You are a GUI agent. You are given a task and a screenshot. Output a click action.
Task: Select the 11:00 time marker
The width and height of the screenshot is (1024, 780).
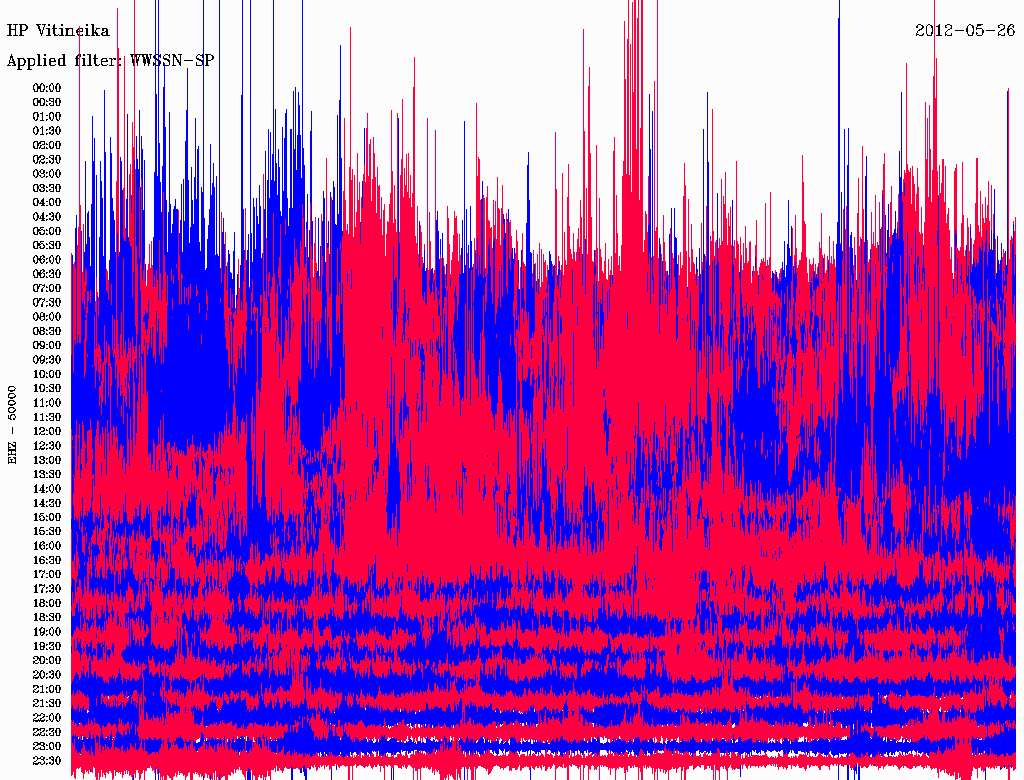pyautogui.click(x=47, y=403)
